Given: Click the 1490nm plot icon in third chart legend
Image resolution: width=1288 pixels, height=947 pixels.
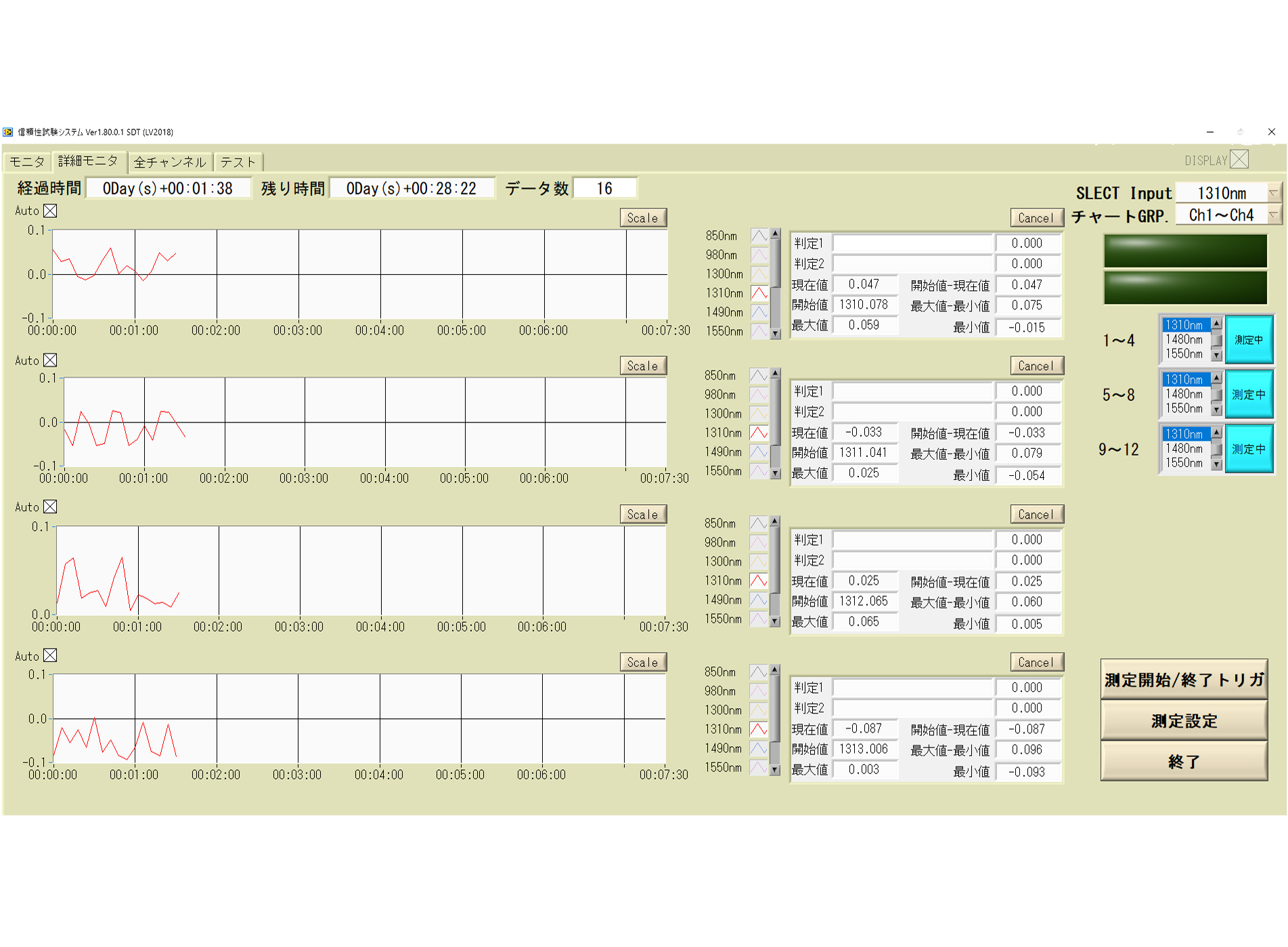Looking at the screenshot, I should pyautogui.click(x=759, y=600).
